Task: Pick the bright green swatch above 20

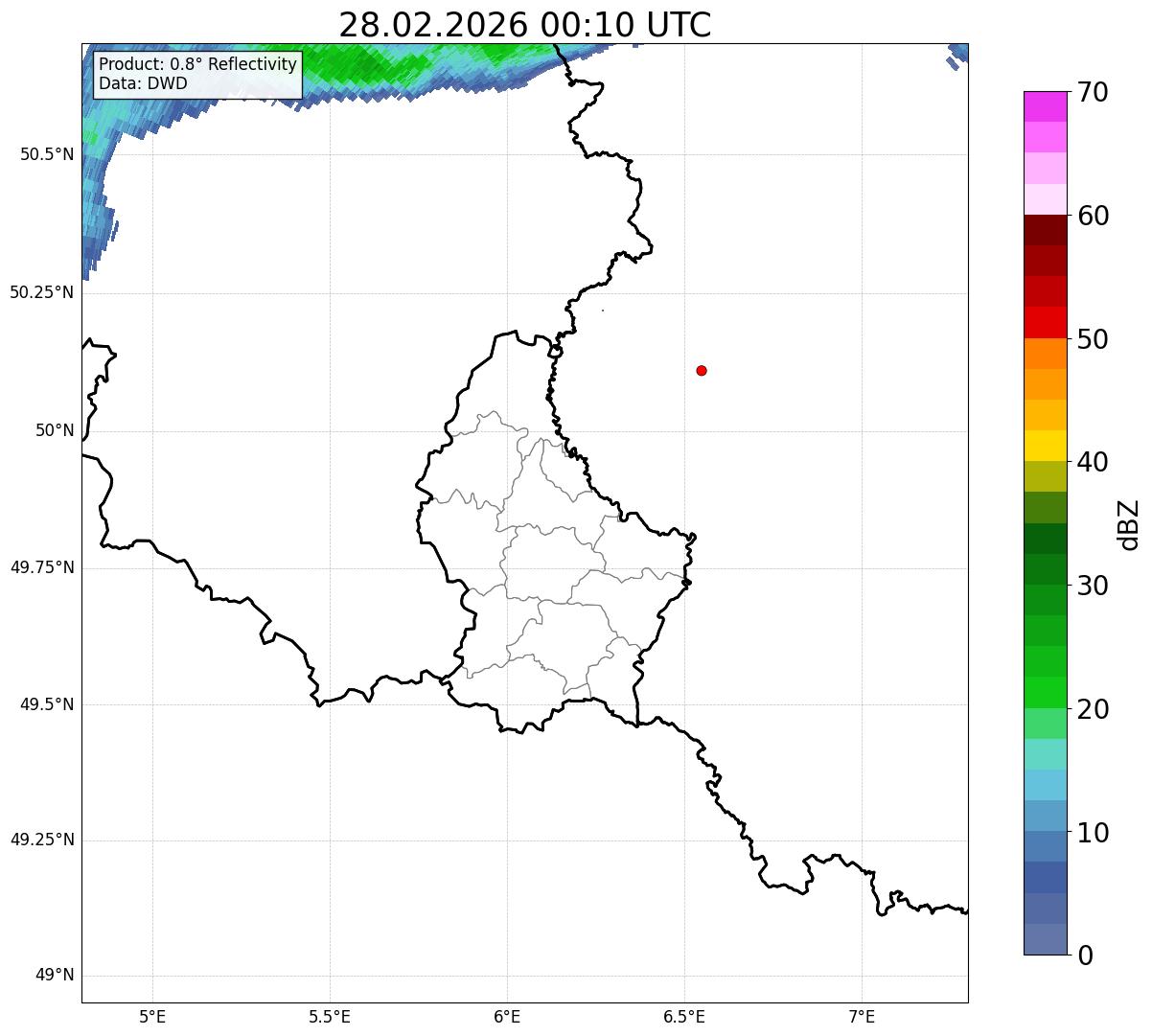Action: pyautogui.click(x=1045, y=693)
